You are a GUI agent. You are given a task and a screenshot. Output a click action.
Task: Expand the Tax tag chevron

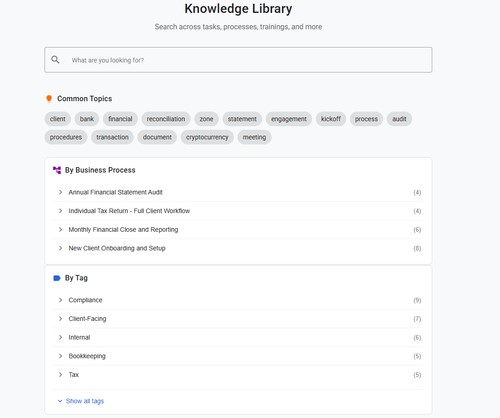[60, 375]
